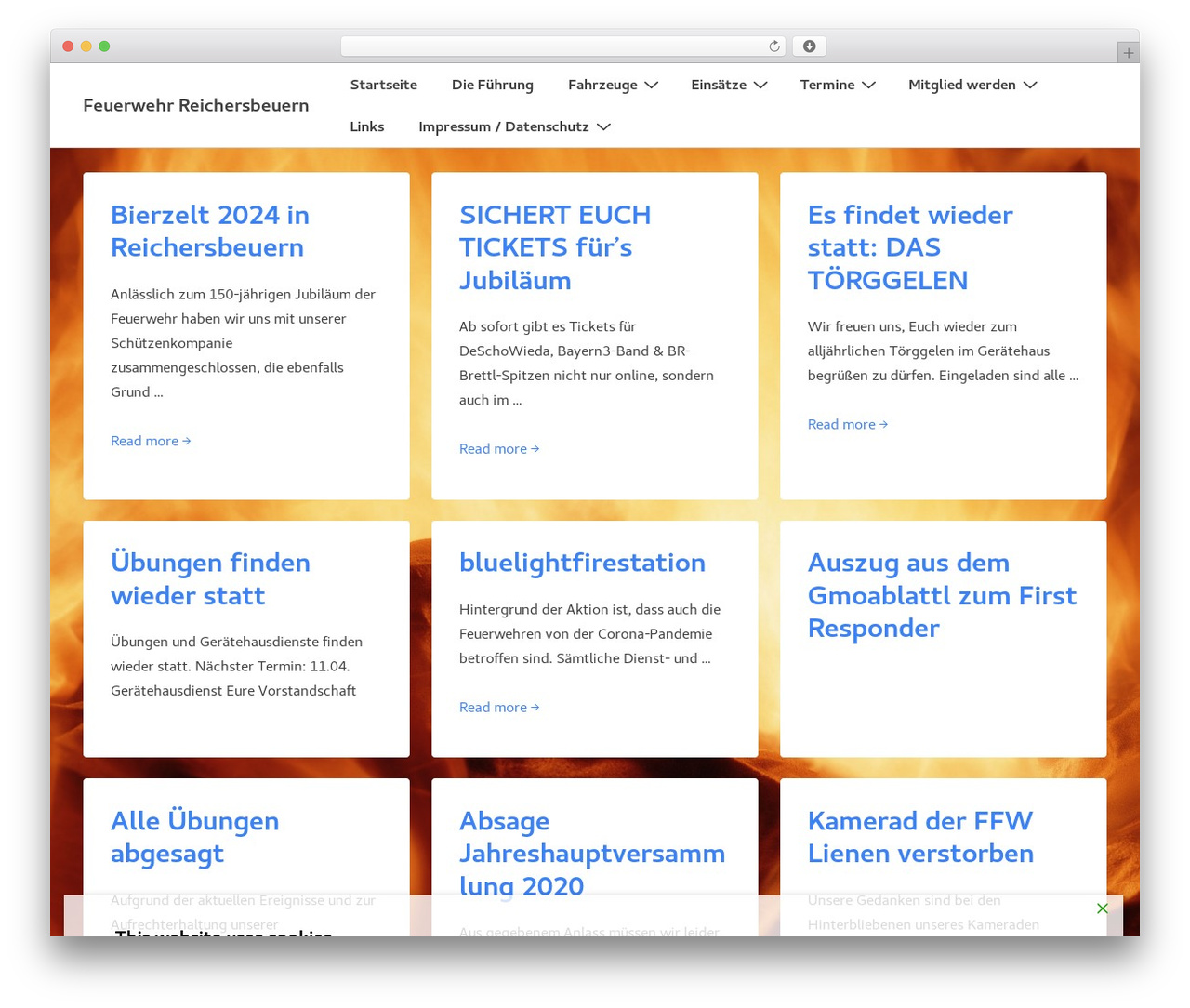Viewport: 1190px width, 1008px height.
Task: Open the bluelightfirestation post title
Action: (x=582, y=563)
